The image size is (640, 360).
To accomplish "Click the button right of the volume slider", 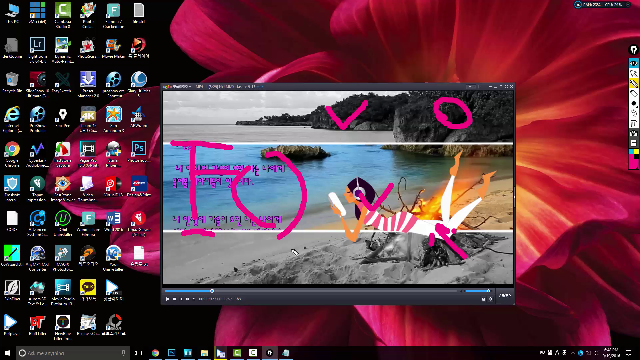I will (x=505, y=295).
